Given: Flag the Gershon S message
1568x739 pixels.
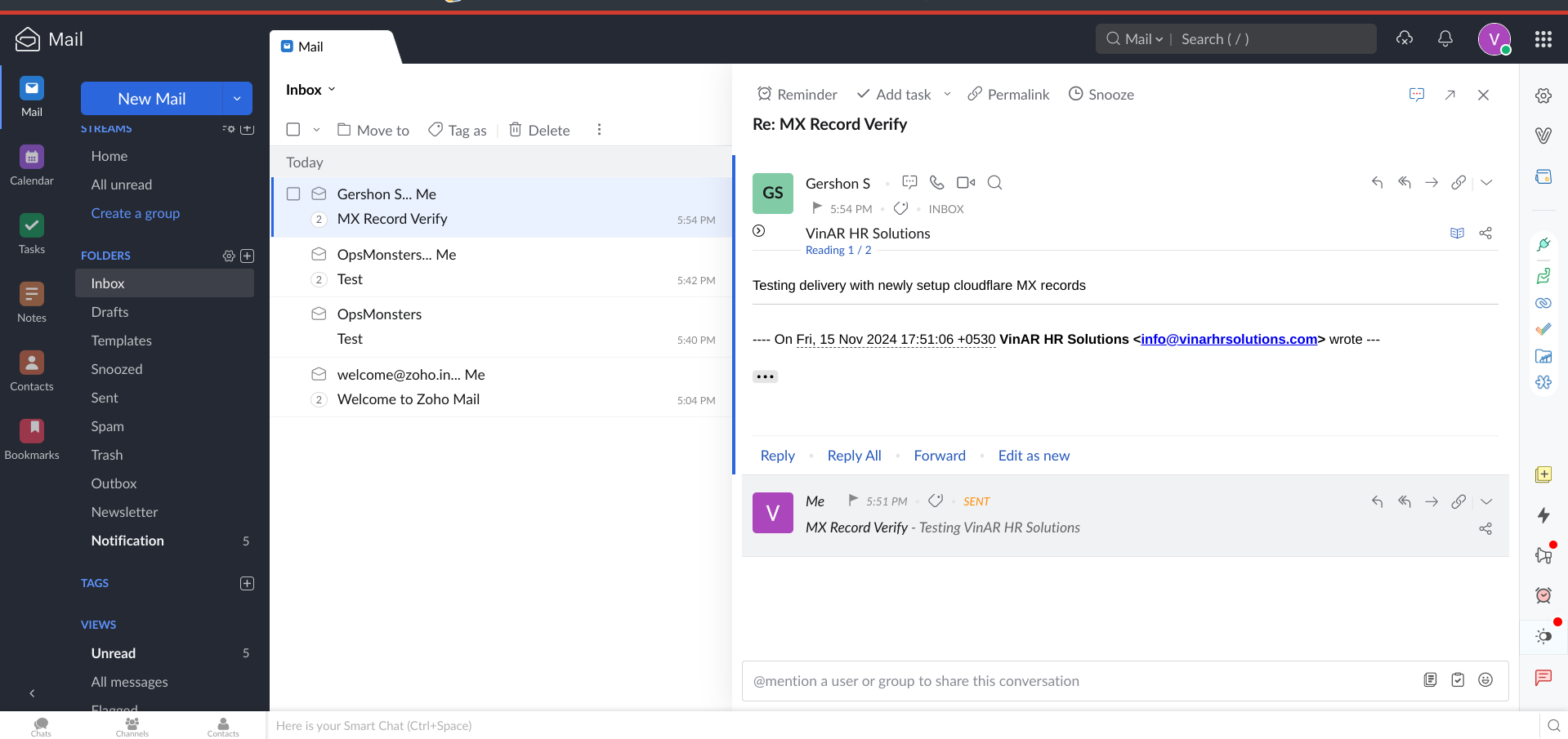Looking at the screenshot, I should [816, 208].
